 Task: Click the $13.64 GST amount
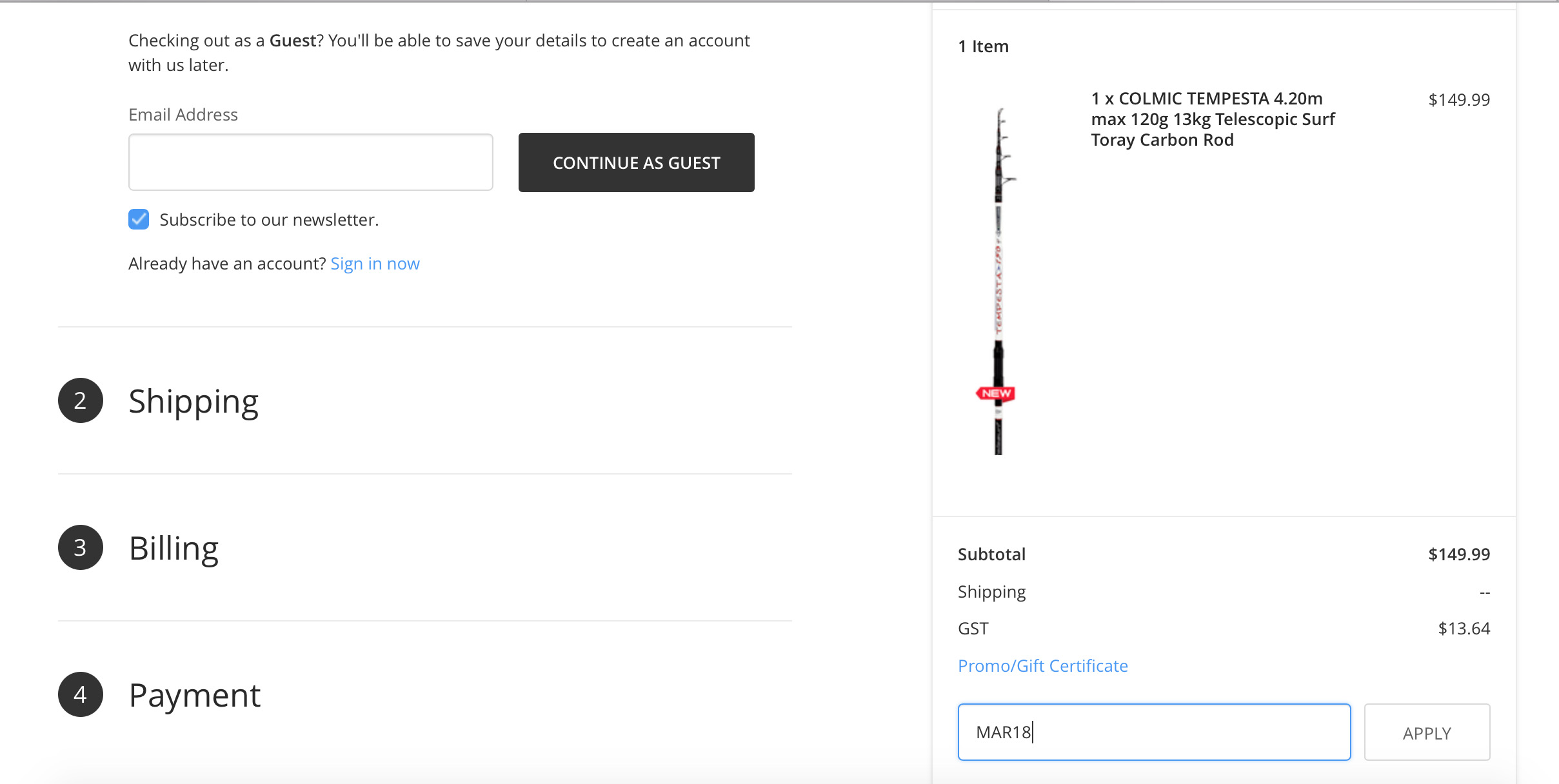click(1464, 629)
